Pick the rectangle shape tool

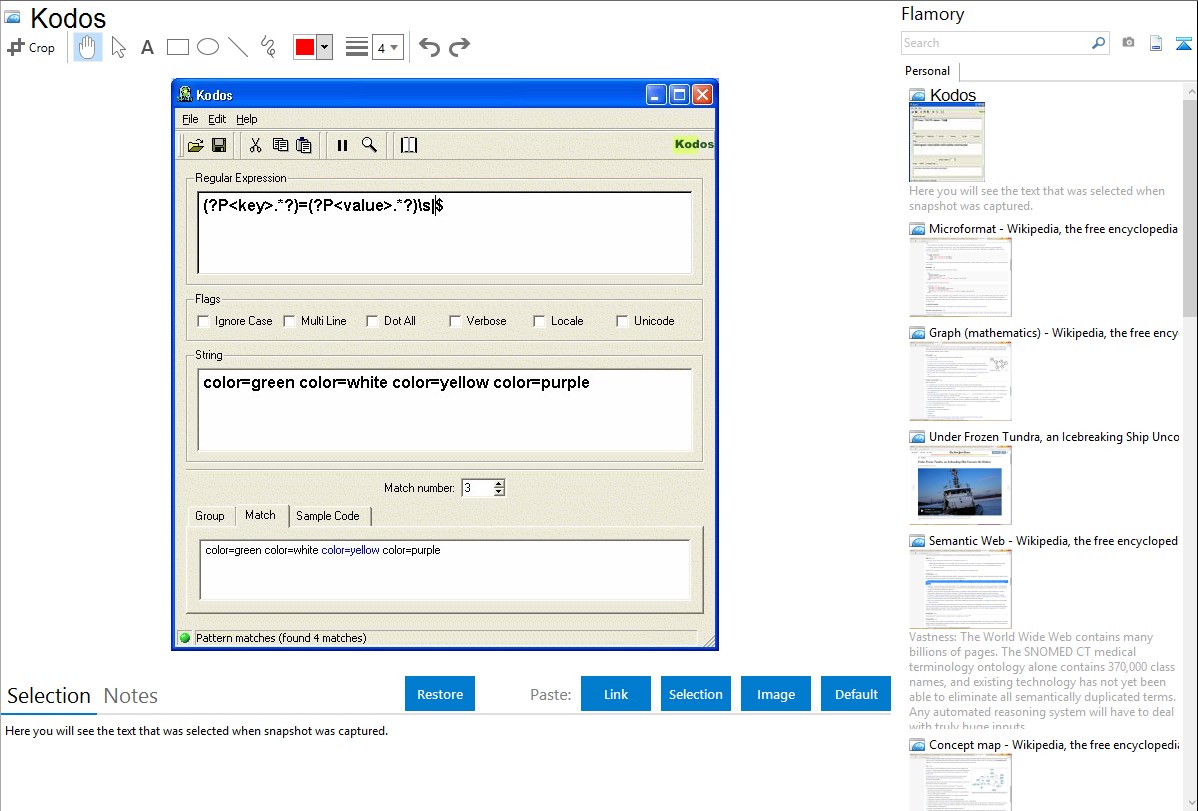(178, 47)
